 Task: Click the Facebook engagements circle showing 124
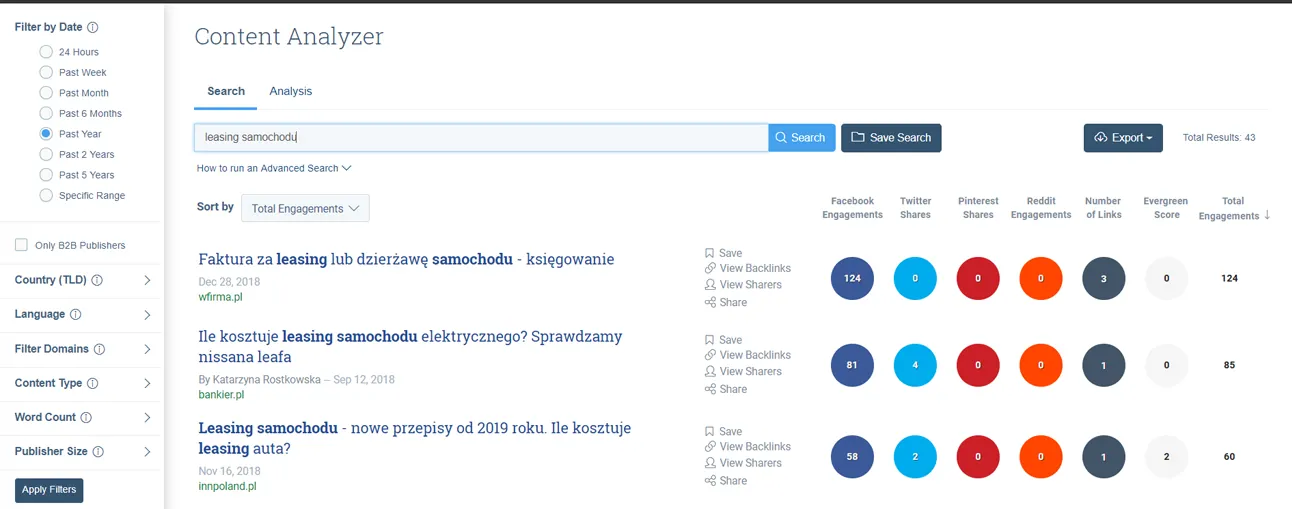(852, 278)
